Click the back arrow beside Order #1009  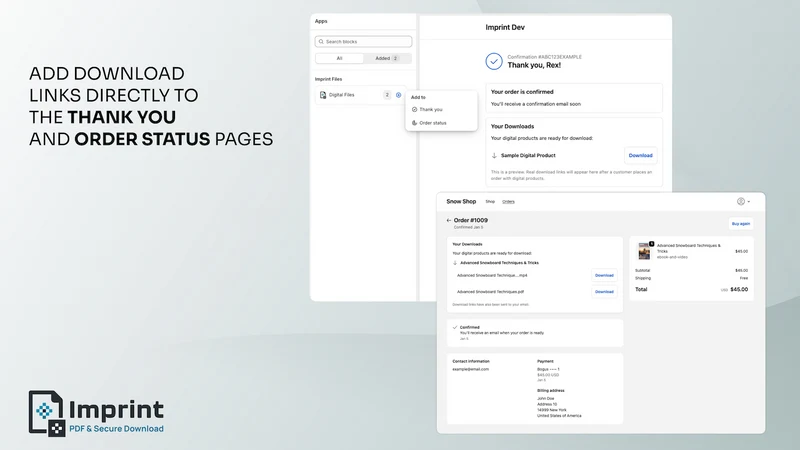click(448, 220)
